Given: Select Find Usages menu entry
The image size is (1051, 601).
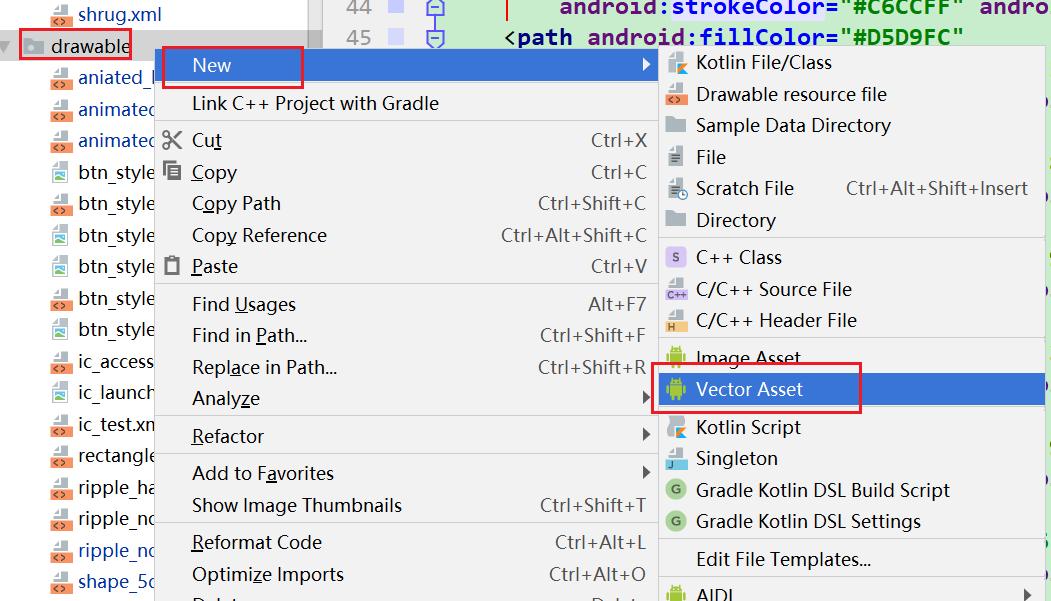Looking at the screenshot, I should [244, 305].
